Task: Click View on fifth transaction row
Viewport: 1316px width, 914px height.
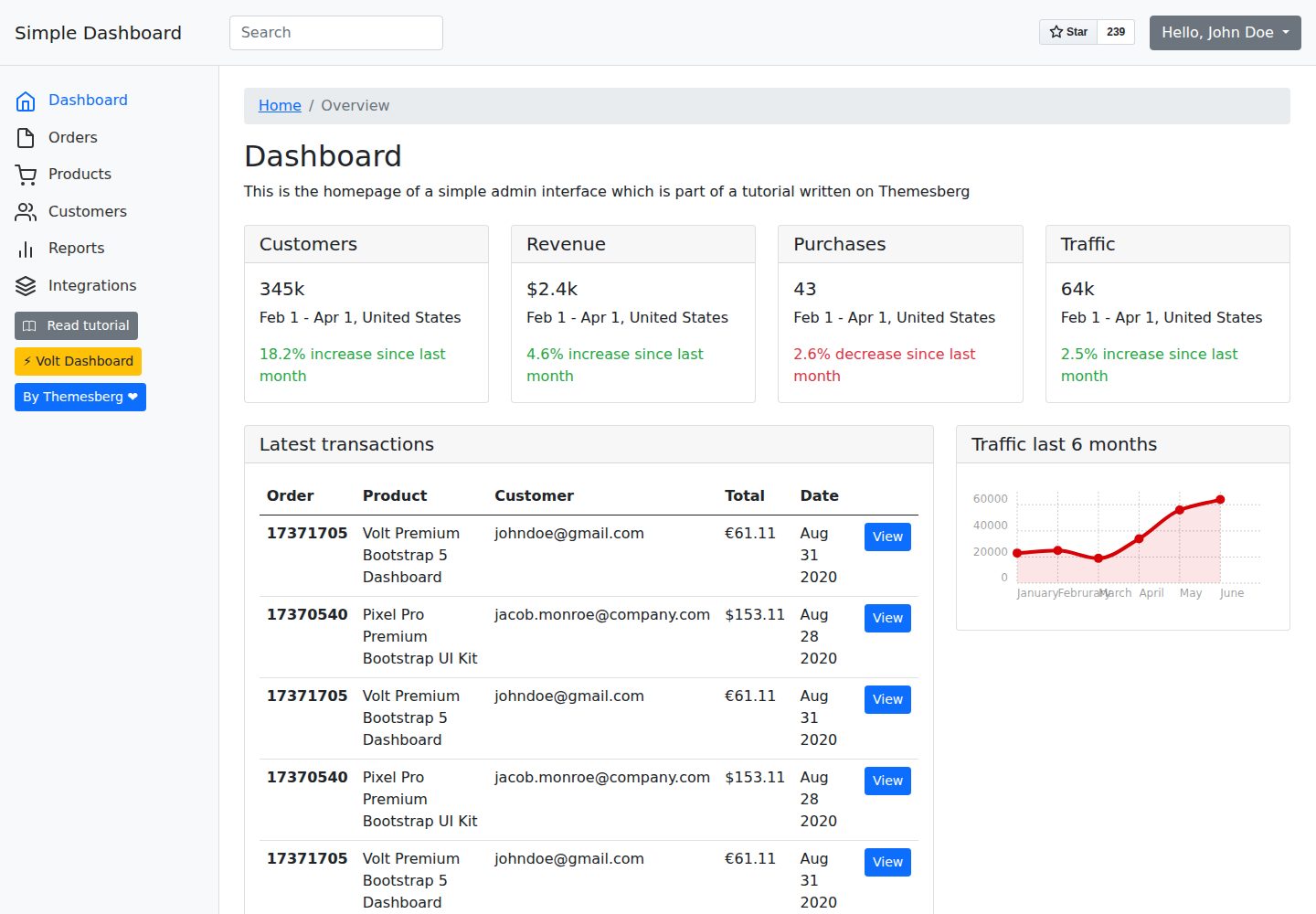Action: pyautogui.click(x=887, y=862)
